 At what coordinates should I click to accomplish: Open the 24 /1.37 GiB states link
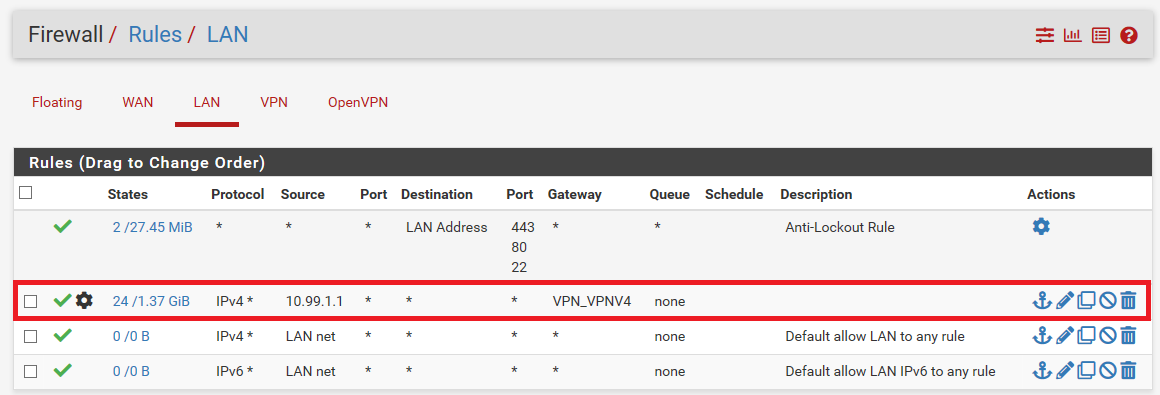(151, 301)
